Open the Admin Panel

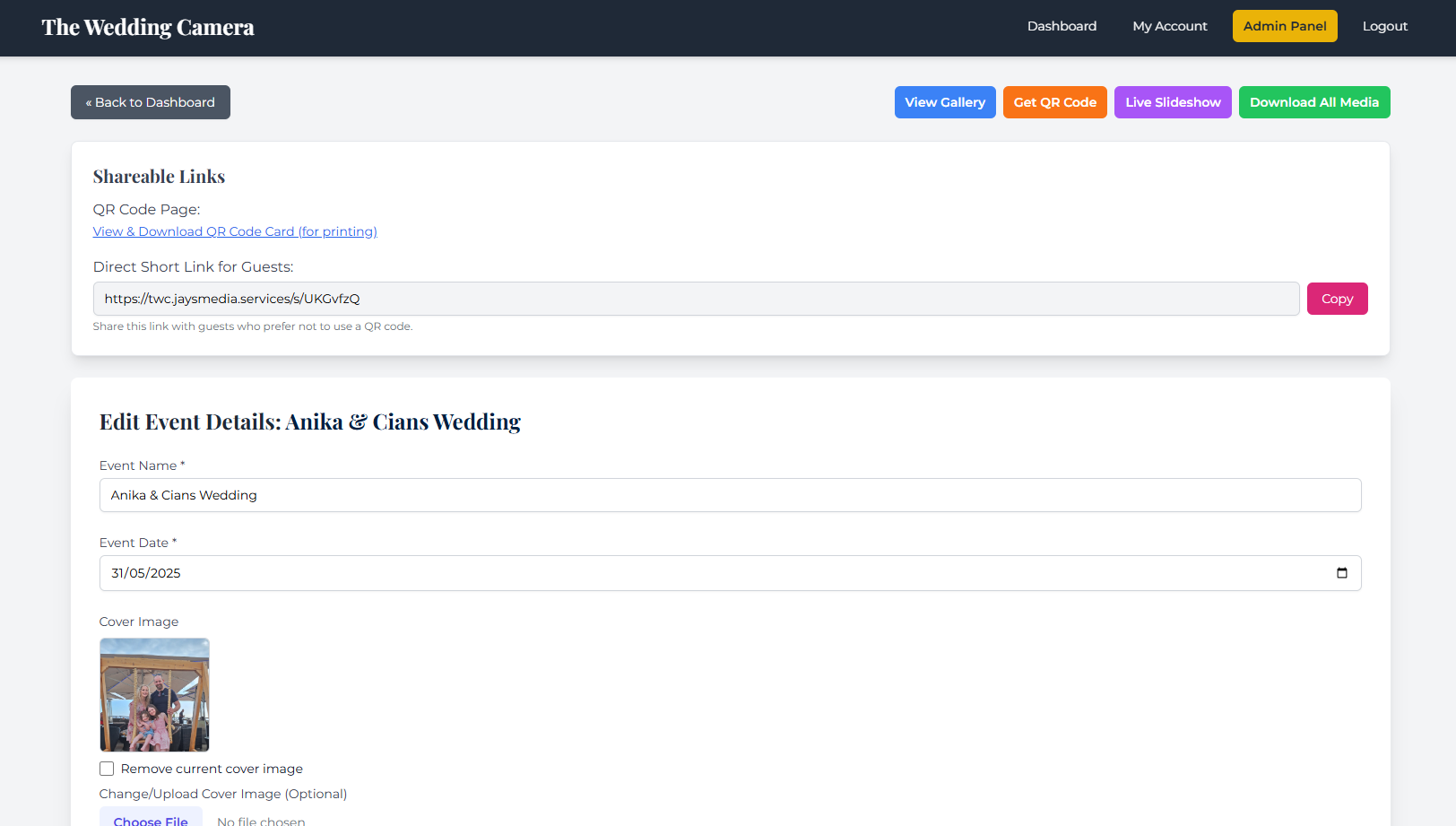tap(1284, 26)
